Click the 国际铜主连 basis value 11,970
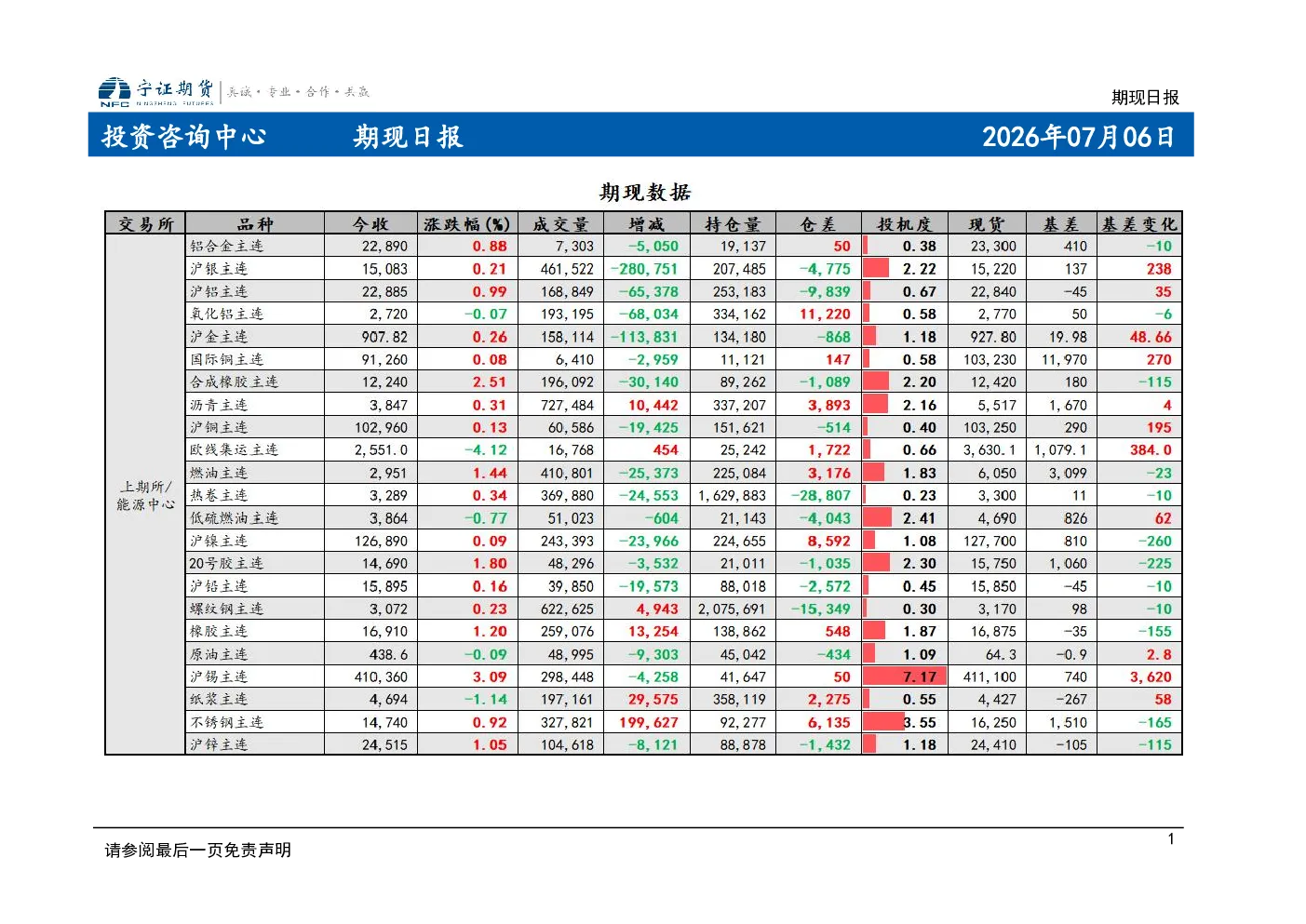Image resolution: width=1306 pixels, height=924 pixels. (x=1064, y=359)
